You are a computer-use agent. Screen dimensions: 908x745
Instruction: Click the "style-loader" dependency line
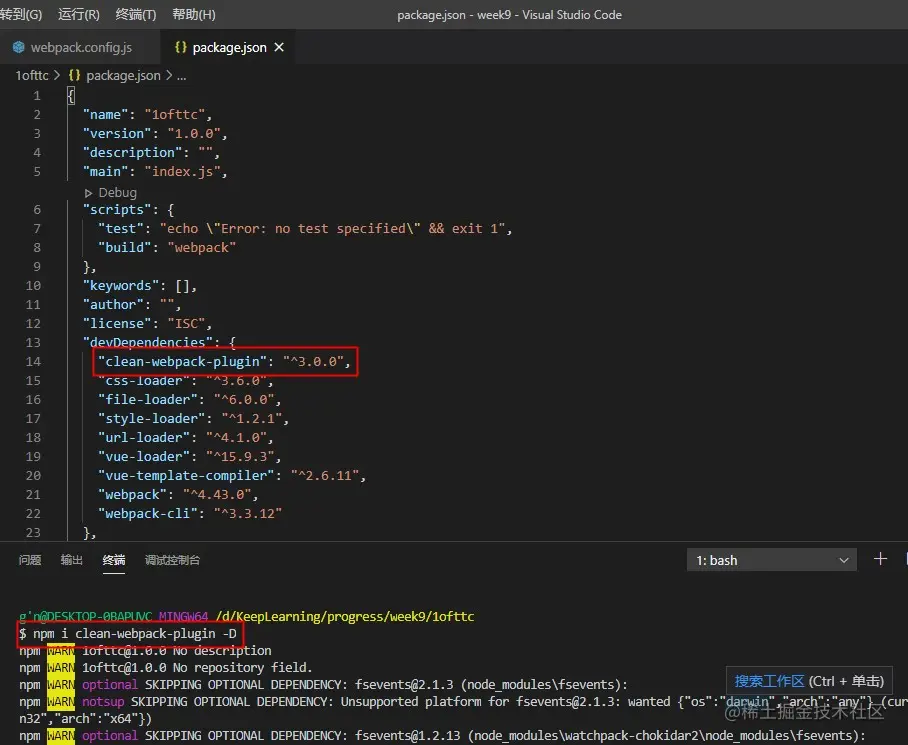[193, 419]
